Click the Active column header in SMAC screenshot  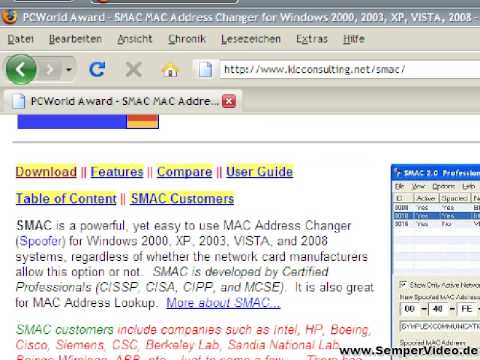[426, 198]
